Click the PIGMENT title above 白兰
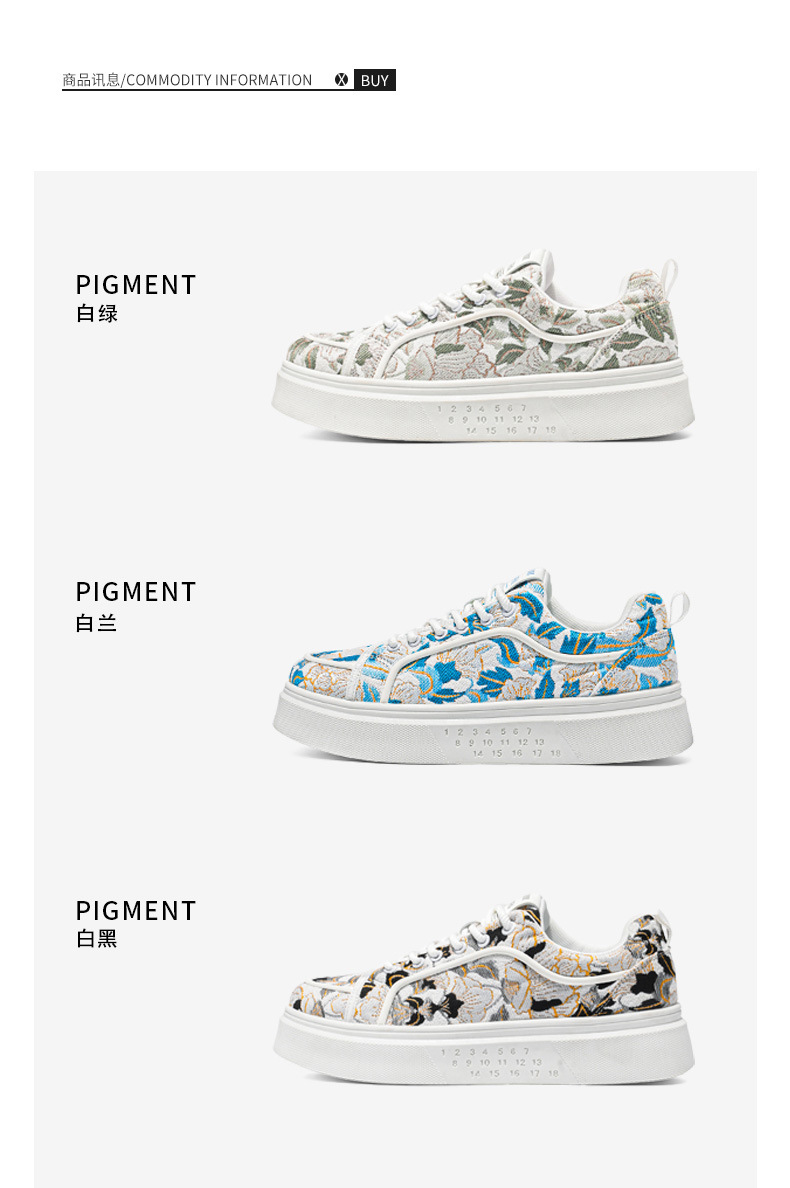The height and width of the screenshot is (1188, 790). point(136,592)
